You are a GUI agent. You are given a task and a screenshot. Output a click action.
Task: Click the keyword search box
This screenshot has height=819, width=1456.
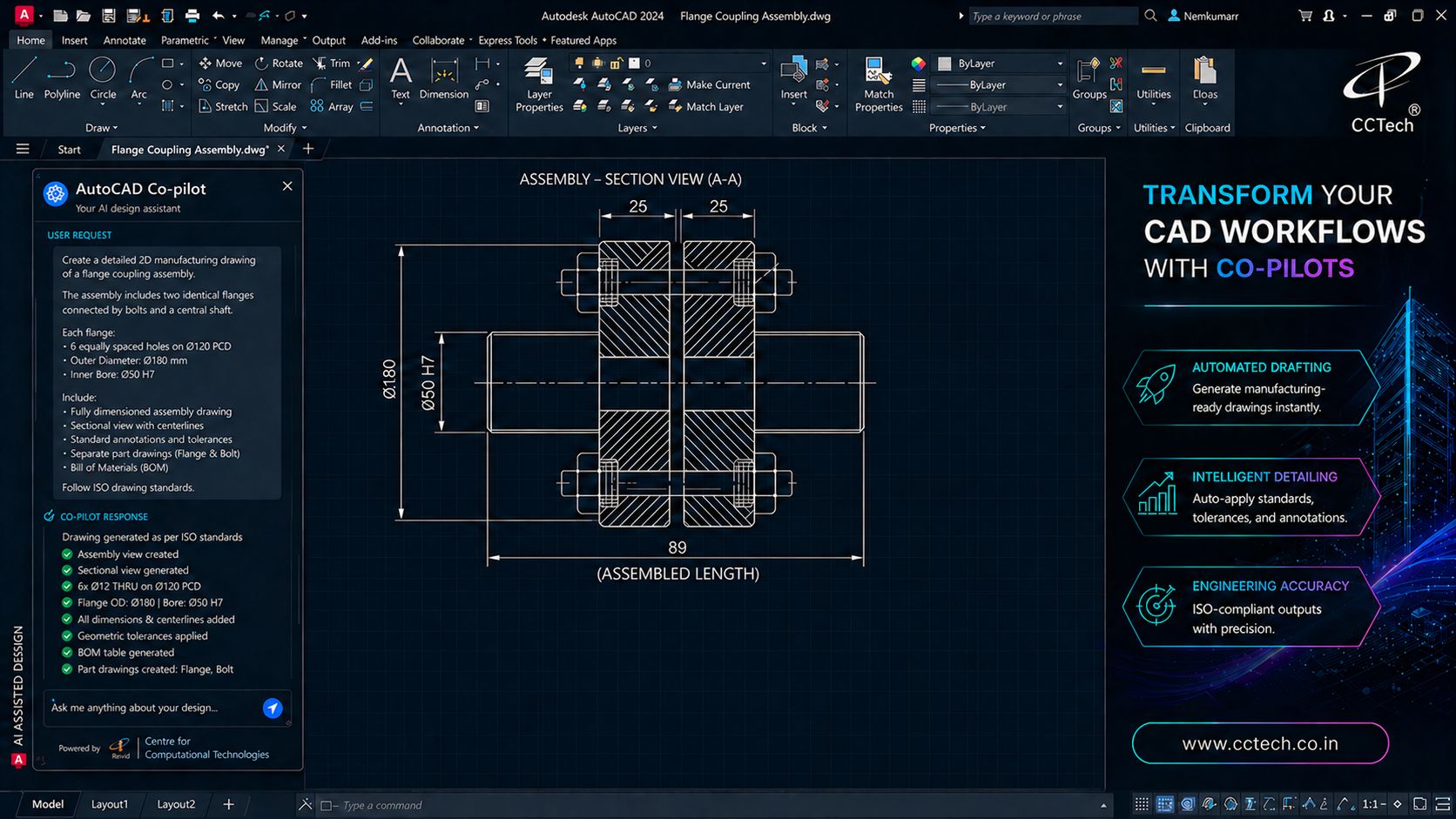click(1052, 16)
